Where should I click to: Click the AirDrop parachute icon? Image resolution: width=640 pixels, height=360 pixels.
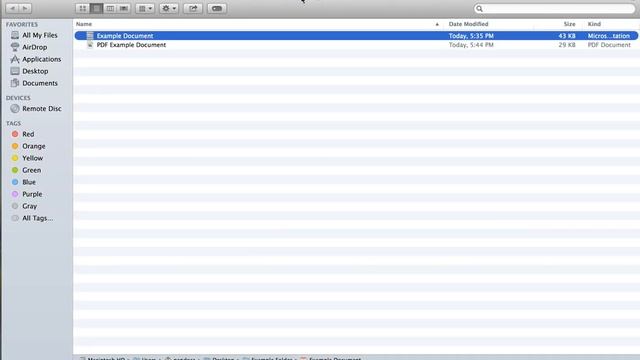click(x=15, y=47)
